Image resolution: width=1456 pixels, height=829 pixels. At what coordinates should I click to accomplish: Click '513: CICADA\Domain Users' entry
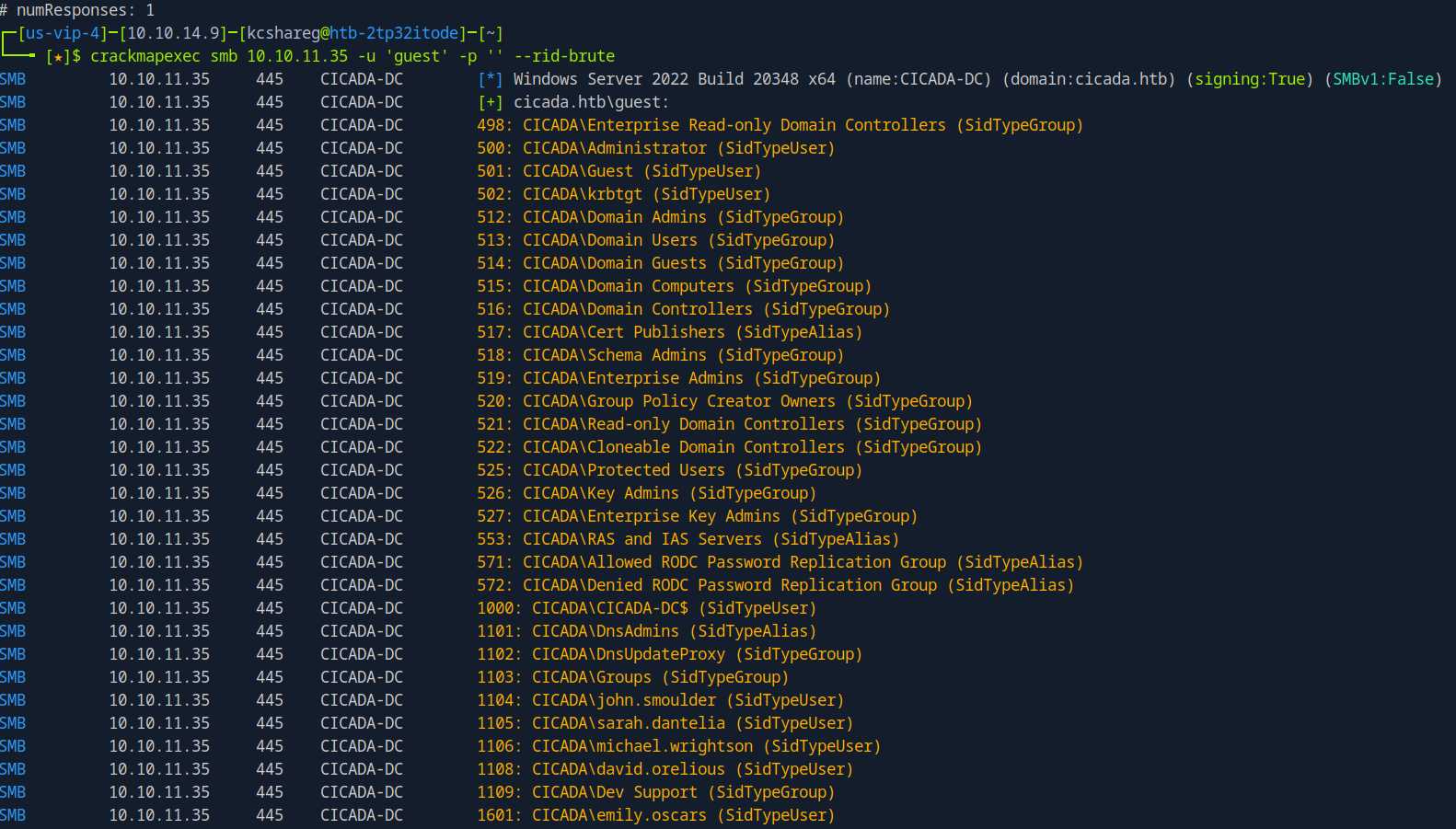656,240
